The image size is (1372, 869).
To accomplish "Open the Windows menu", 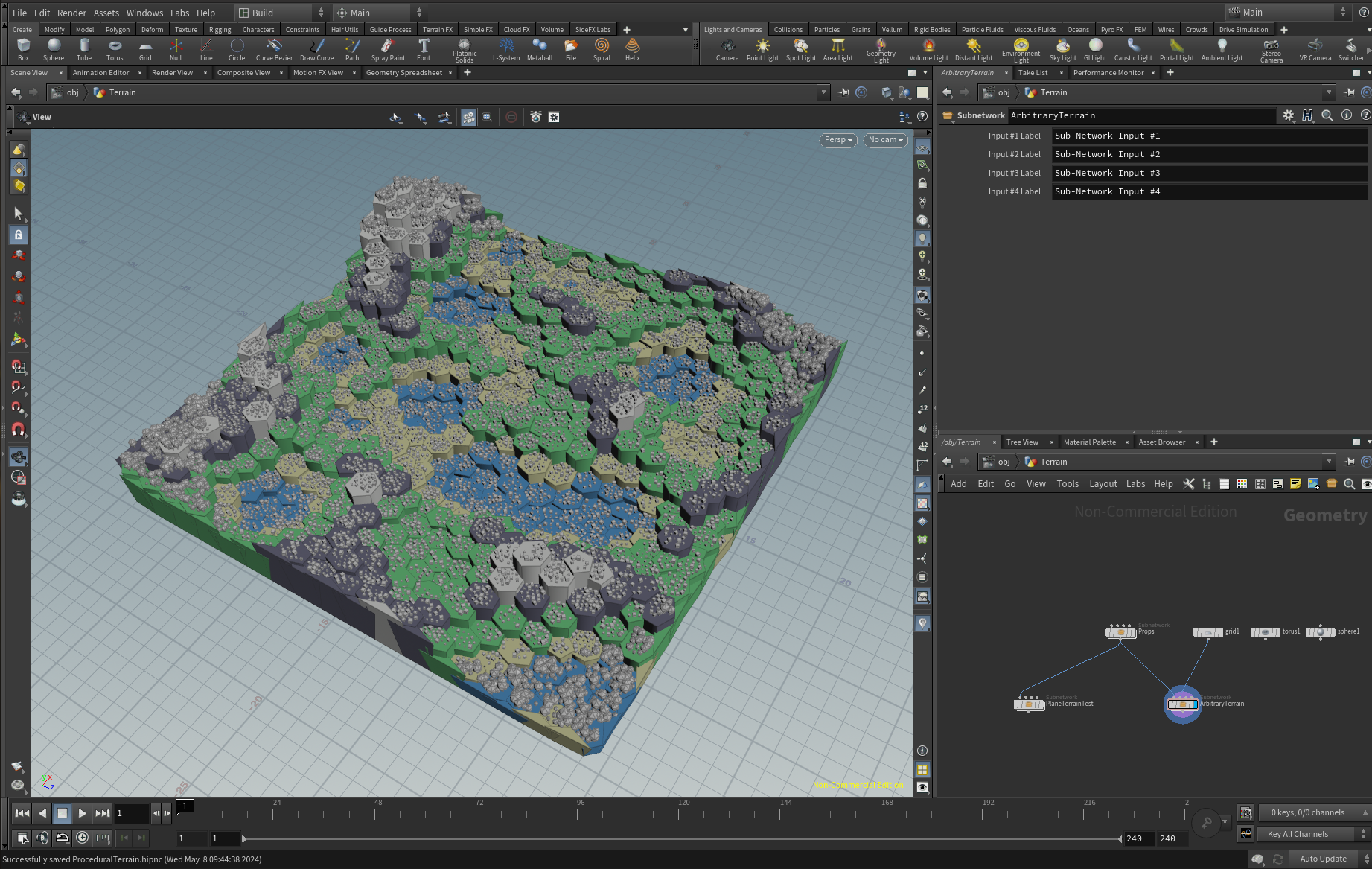I will click(x=144, y=13).
